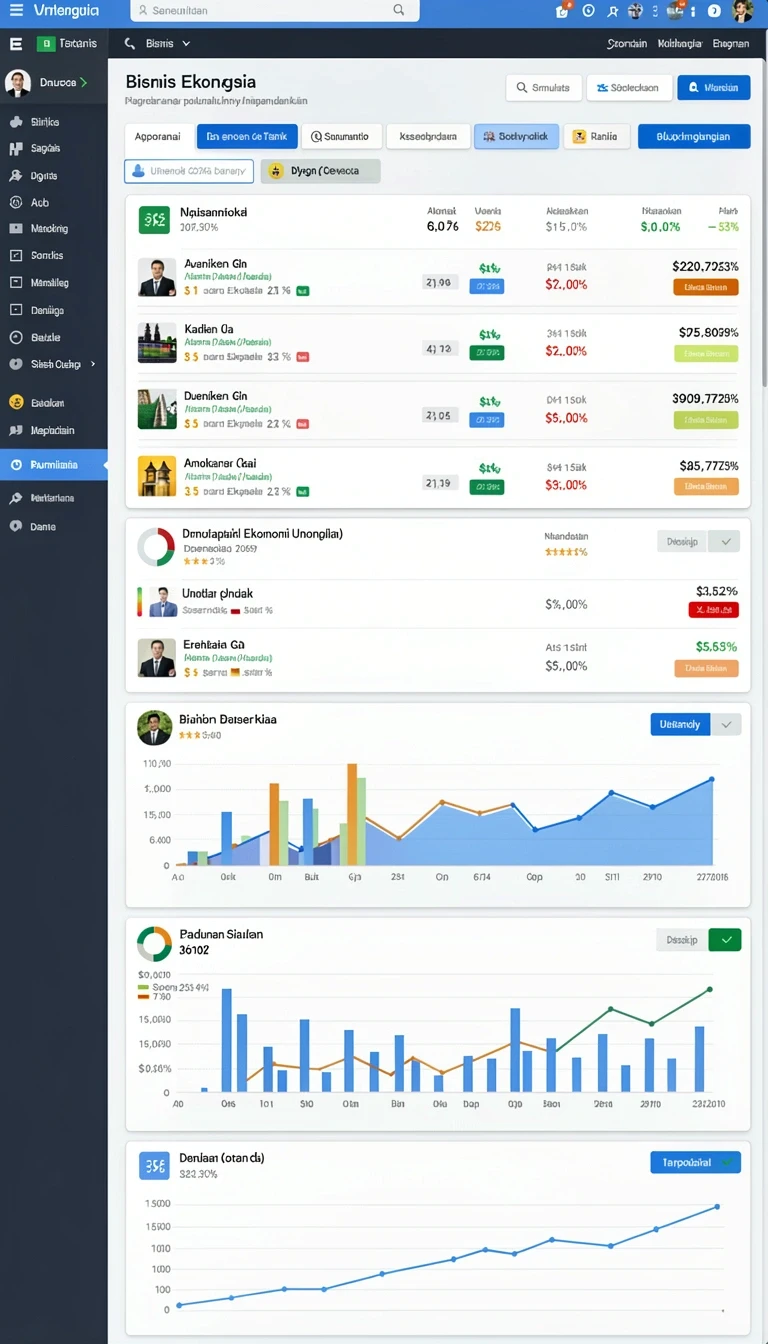Open the Mepaciain sidebar item
The width and height of the screenshot is (768, 1344).
point(54,430)
